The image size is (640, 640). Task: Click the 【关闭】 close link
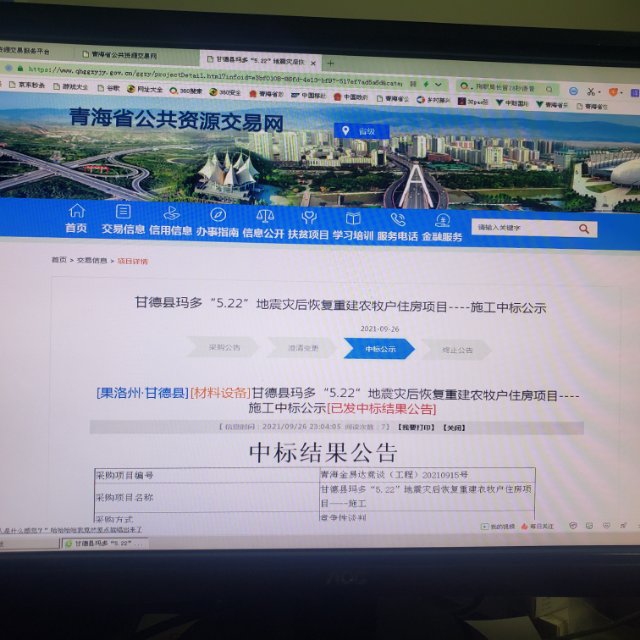click(454, 428)
